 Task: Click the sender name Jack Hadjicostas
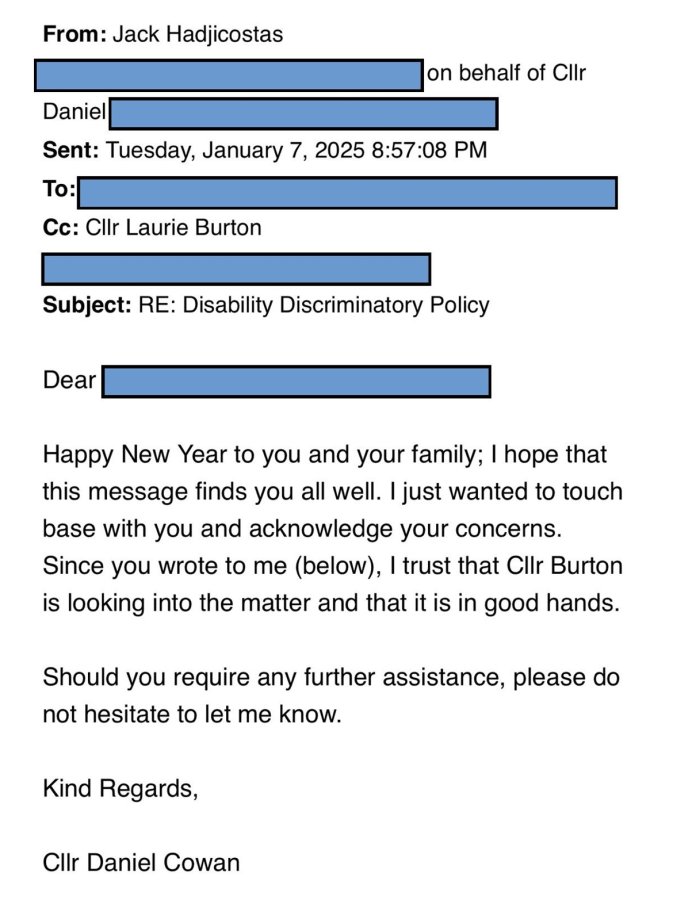pos(197,34)
